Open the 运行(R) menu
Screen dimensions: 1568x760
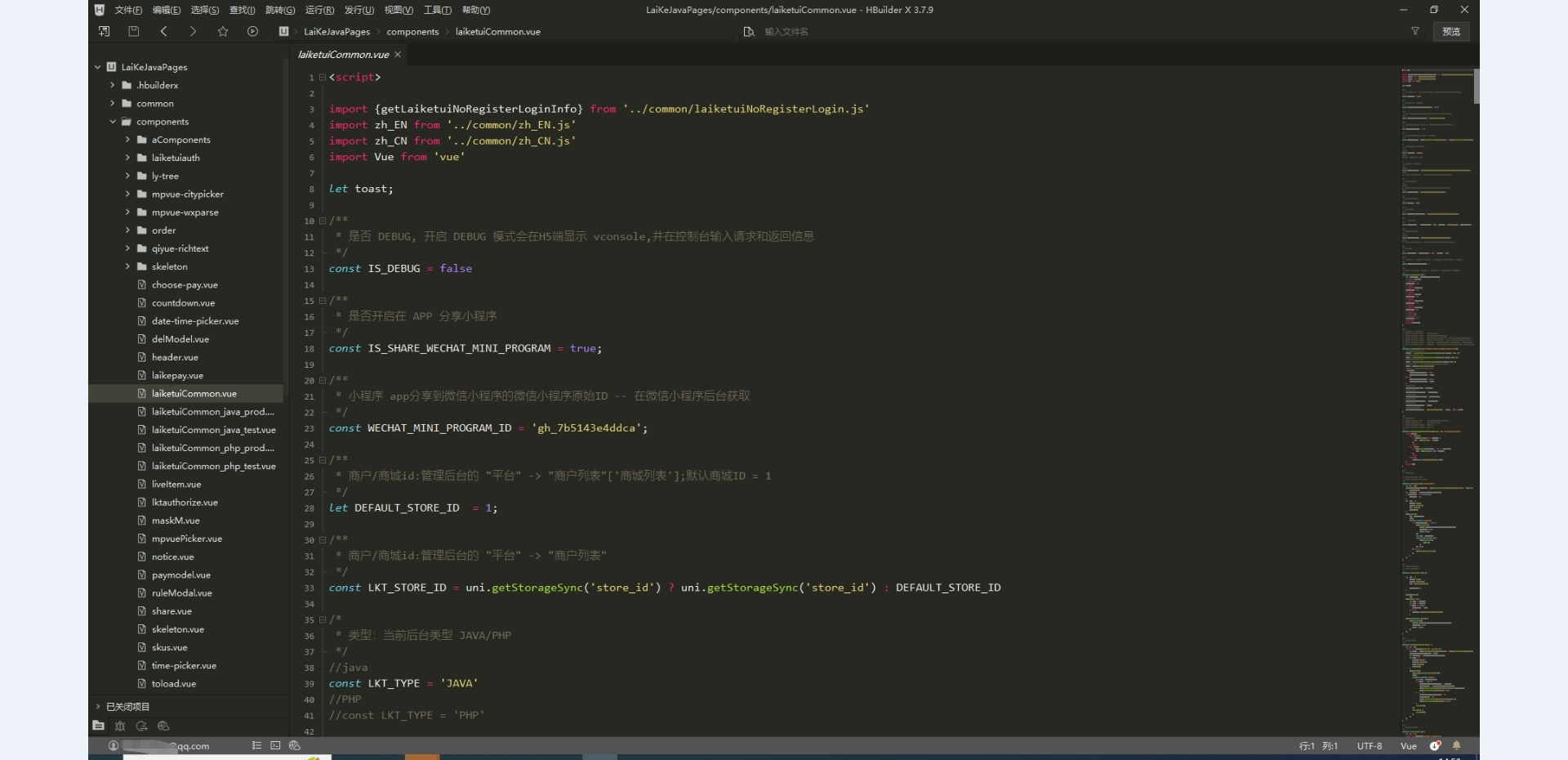click(319, 10)
